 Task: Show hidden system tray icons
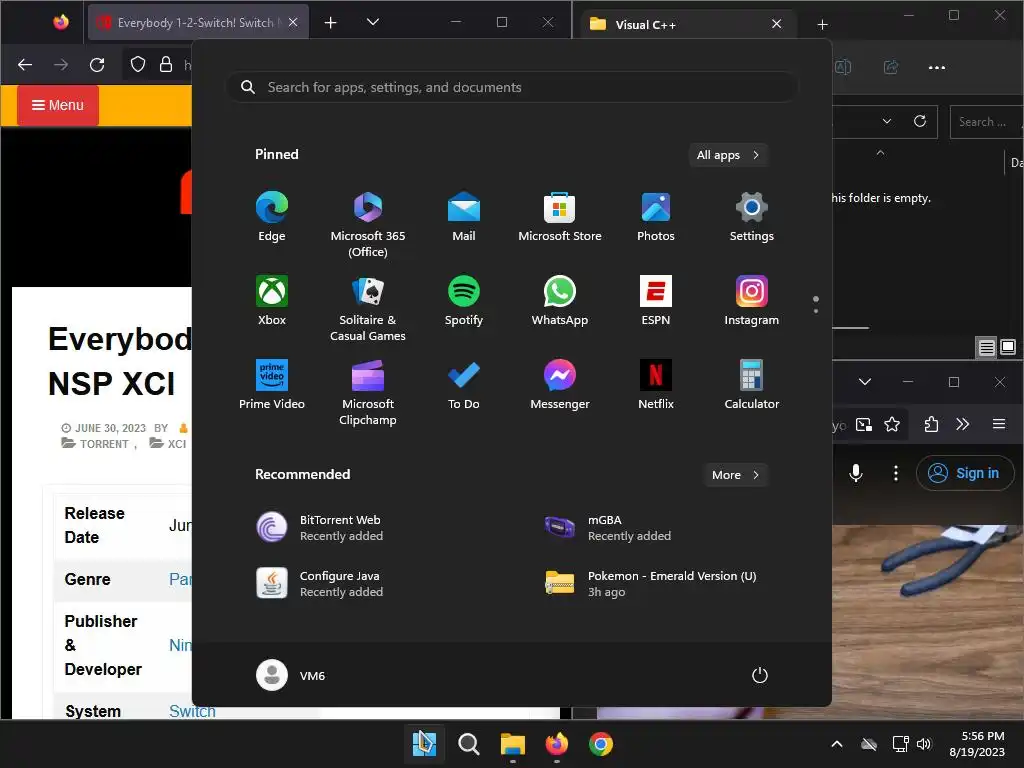(837, 744)
